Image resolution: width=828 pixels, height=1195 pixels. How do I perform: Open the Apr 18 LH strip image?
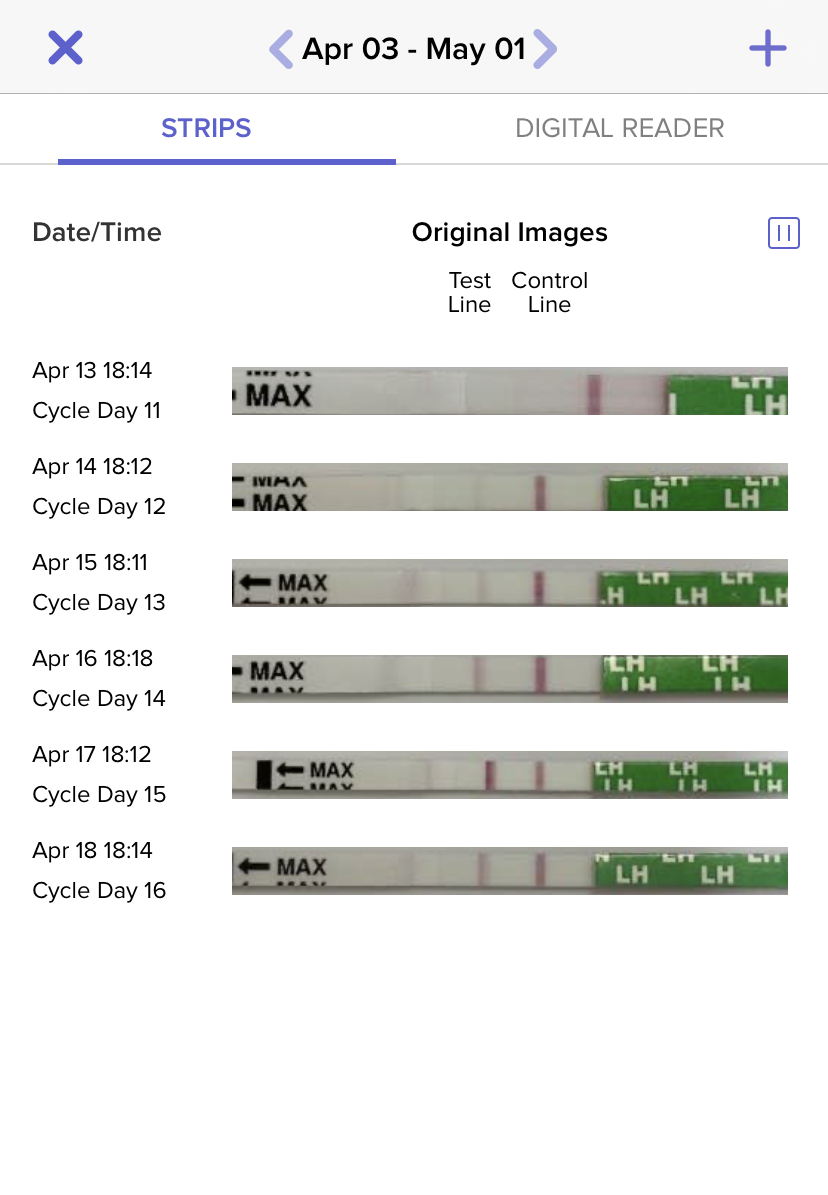pos(509,871)
